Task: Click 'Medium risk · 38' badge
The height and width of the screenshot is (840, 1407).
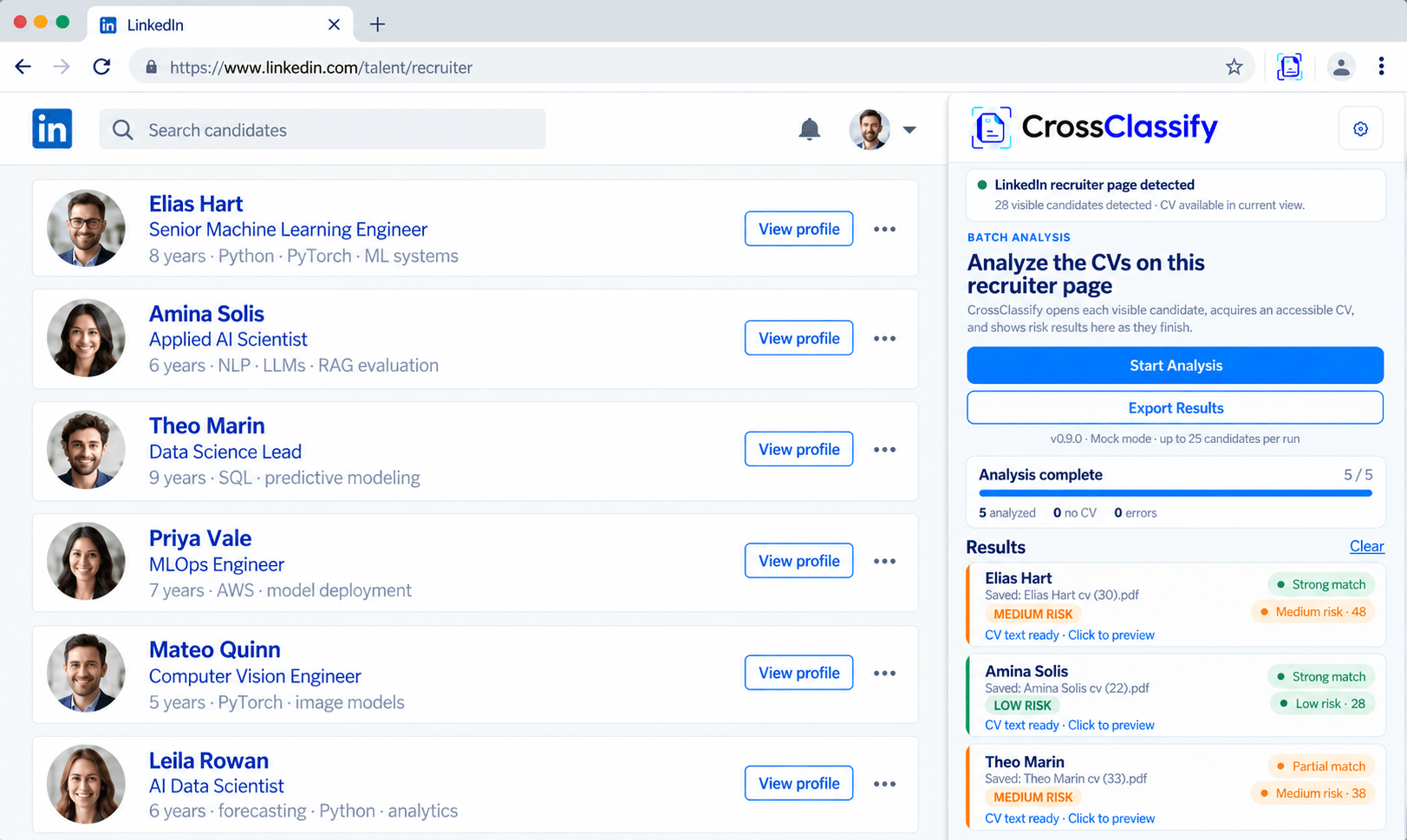Action: click(x=1313, y=793)
